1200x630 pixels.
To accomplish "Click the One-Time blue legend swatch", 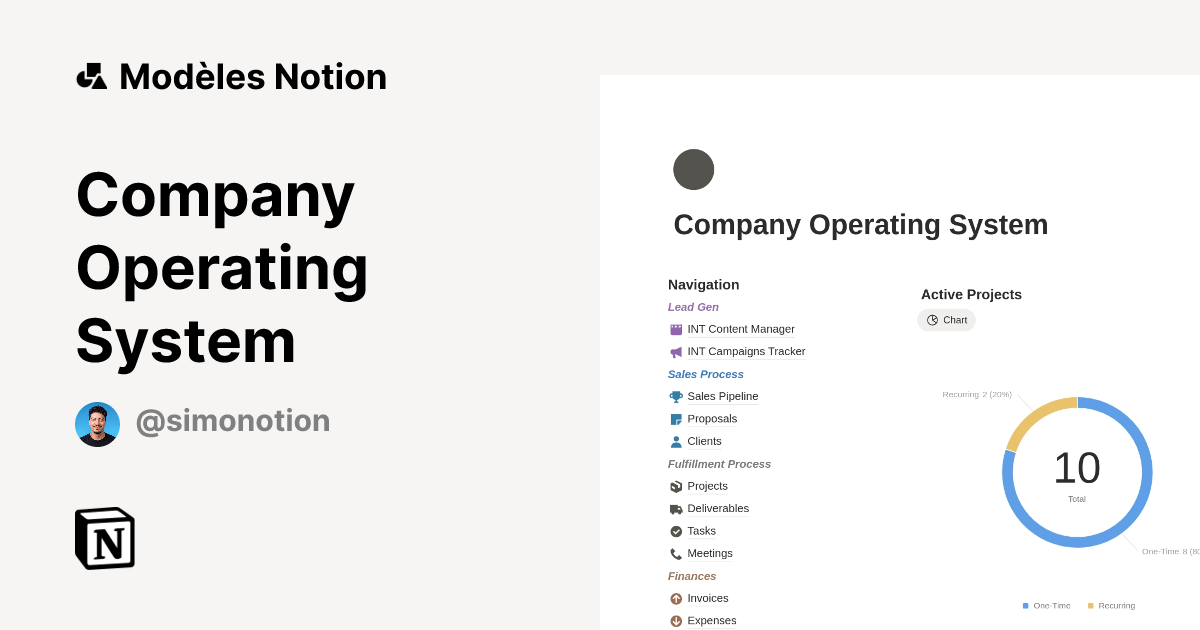I will coord(1025,606).
